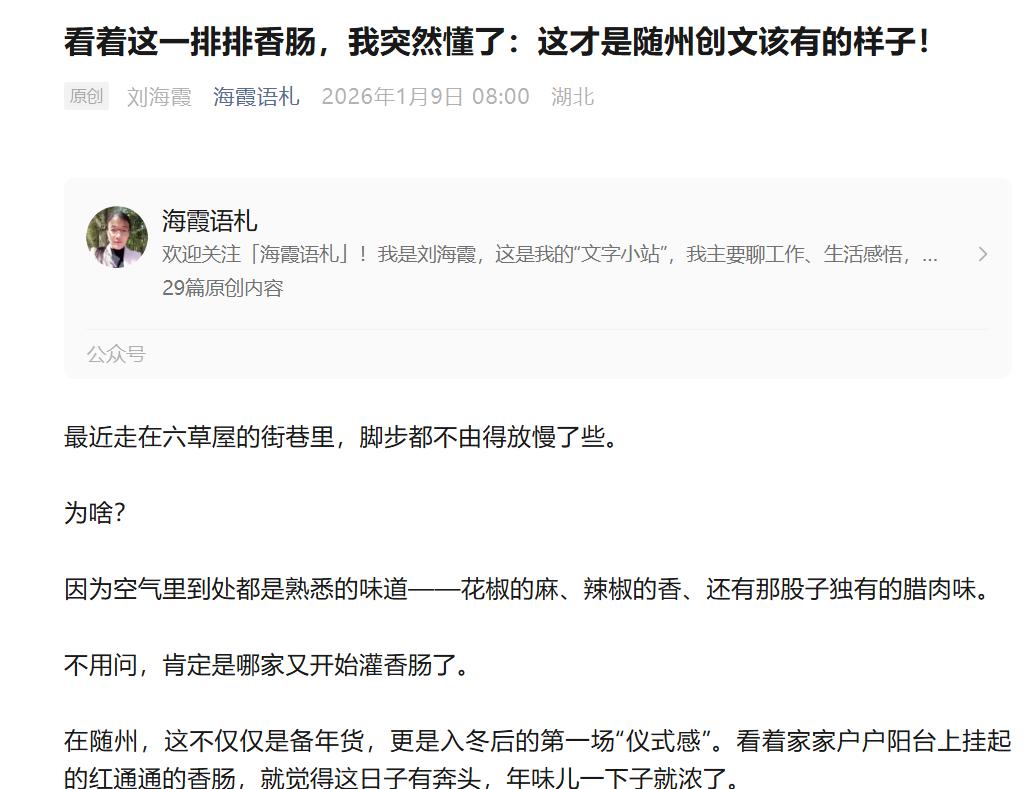The width and height of the screenshot is (1032, 789).
Task: Click the sentence about 灌香肠
Action: 267,665
